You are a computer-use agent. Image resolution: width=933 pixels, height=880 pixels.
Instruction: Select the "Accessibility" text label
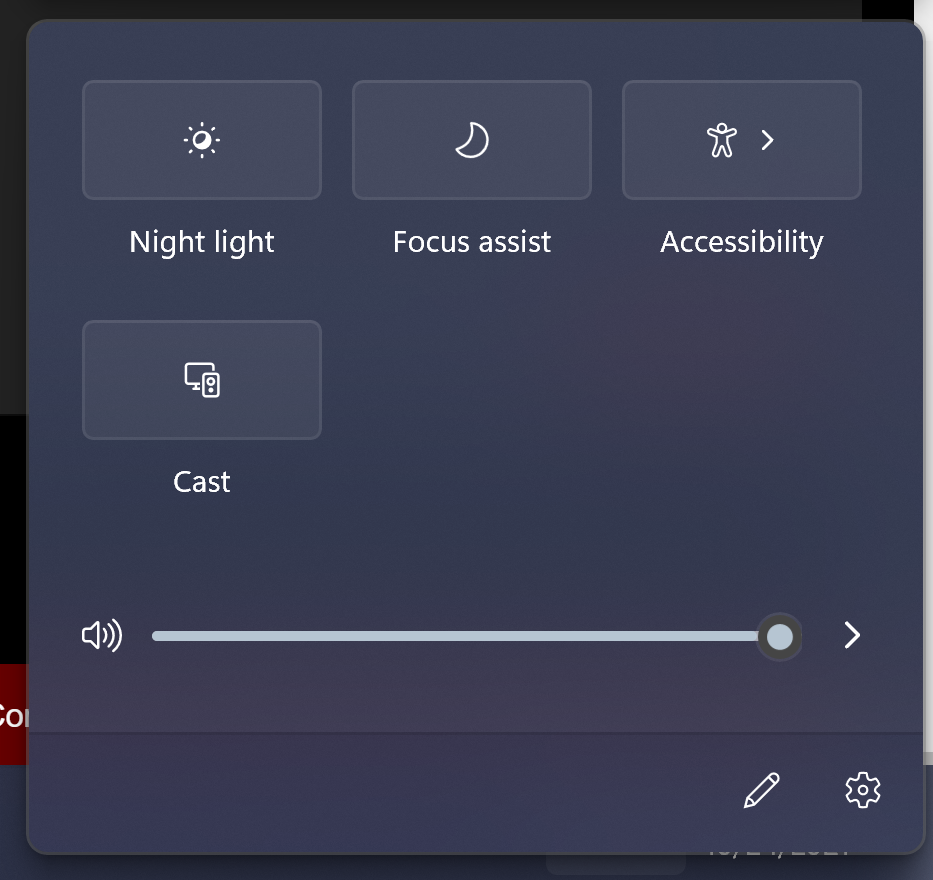[742, 242]
